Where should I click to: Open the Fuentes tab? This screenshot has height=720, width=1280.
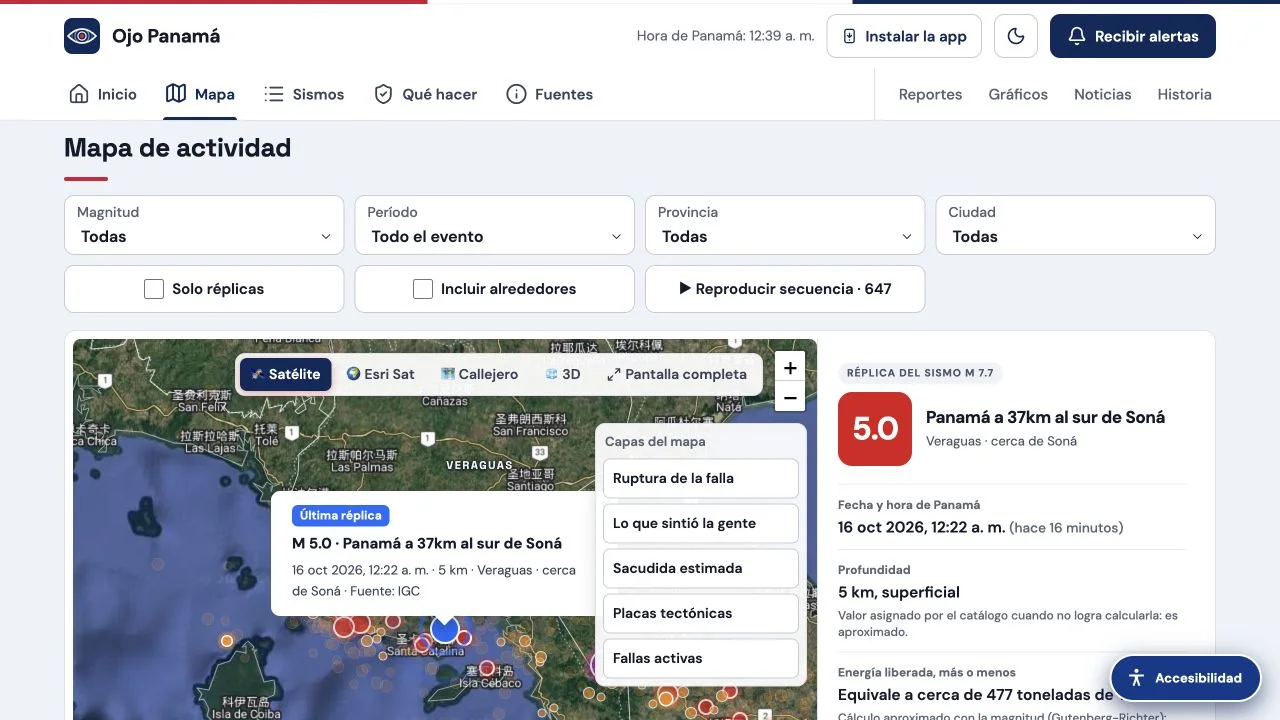549,94
